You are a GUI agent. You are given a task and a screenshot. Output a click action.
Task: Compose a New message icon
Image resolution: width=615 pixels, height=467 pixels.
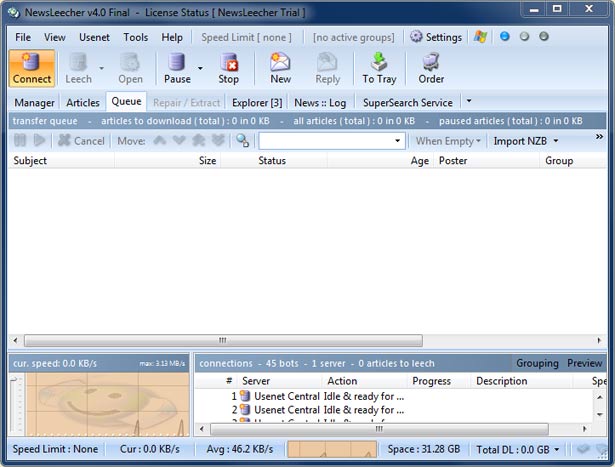[x=280, y=62]
